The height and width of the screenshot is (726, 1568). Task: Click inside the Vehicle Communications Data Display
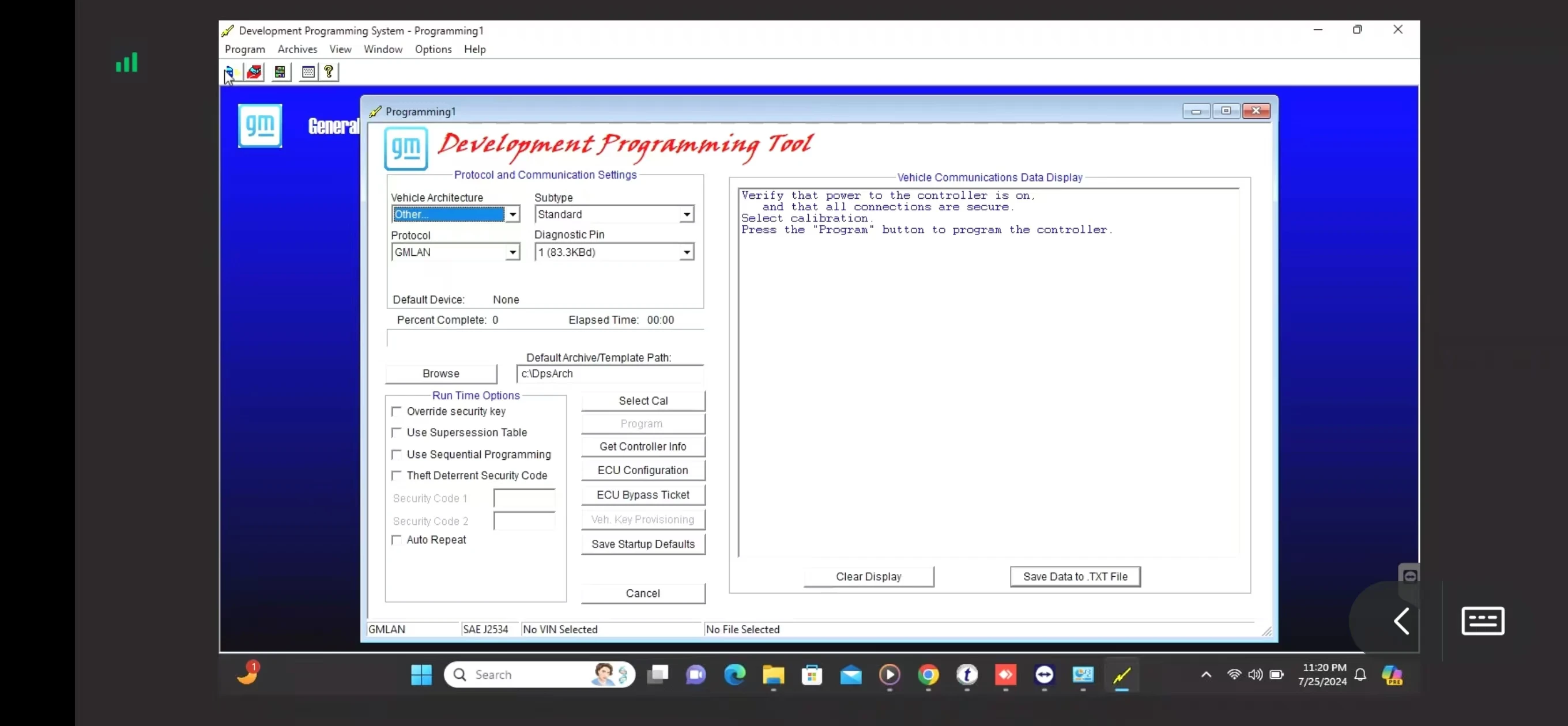pyautogui.click(x=989, y=372)
